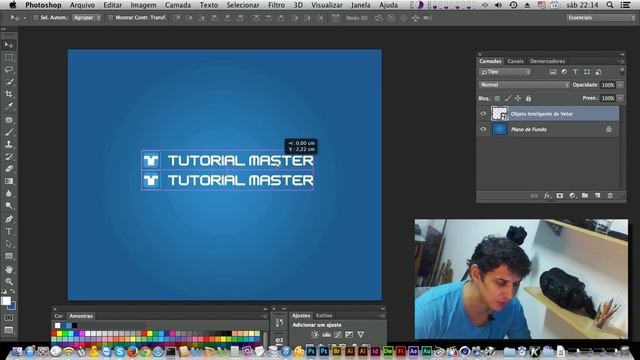The width and height of the screenshot is (640, 360).
Task: Click the Opacidade 100% field
Action: tap(608, 85)
